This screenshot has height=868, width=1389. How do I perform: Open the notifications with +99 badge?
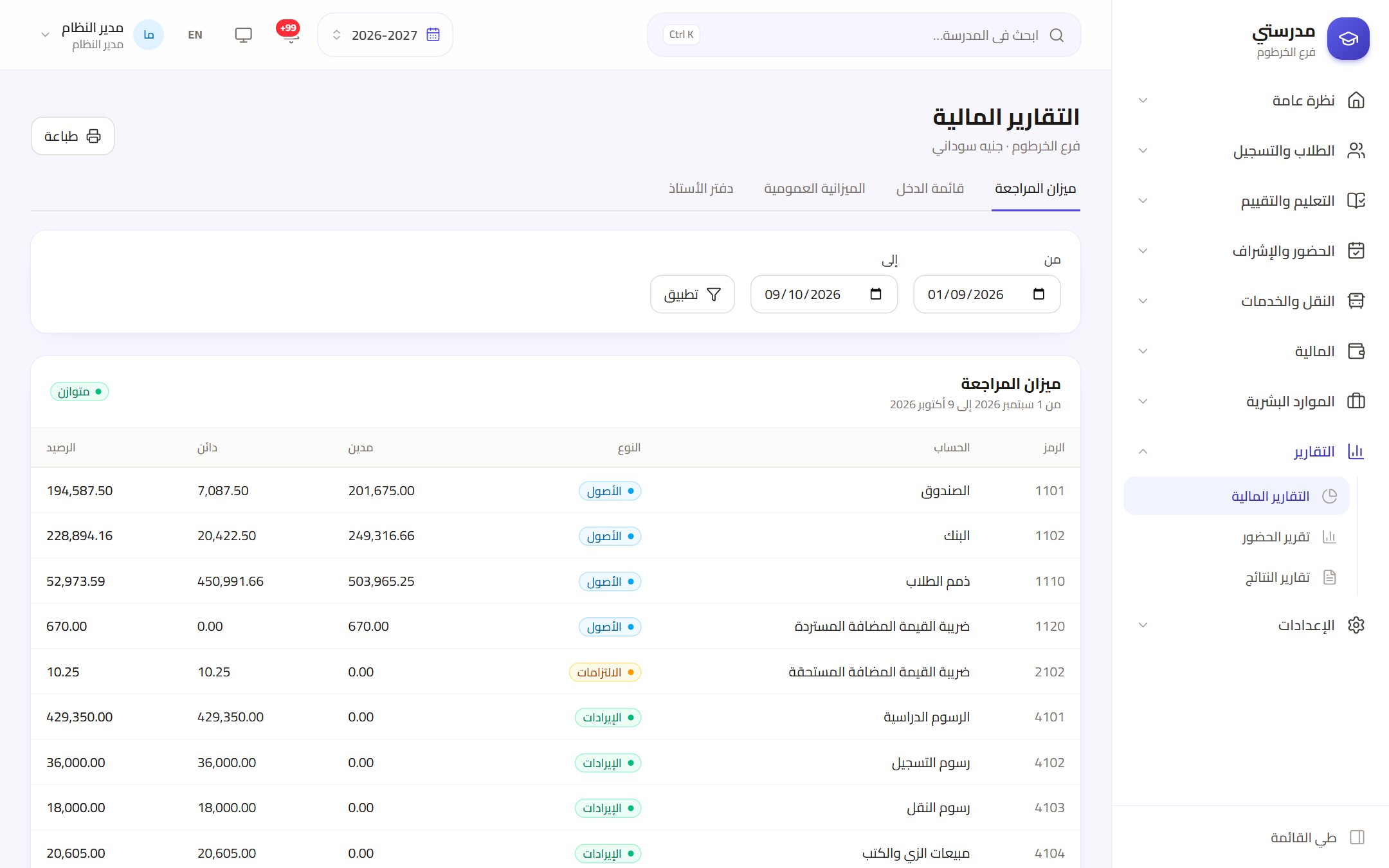(289, 33)
